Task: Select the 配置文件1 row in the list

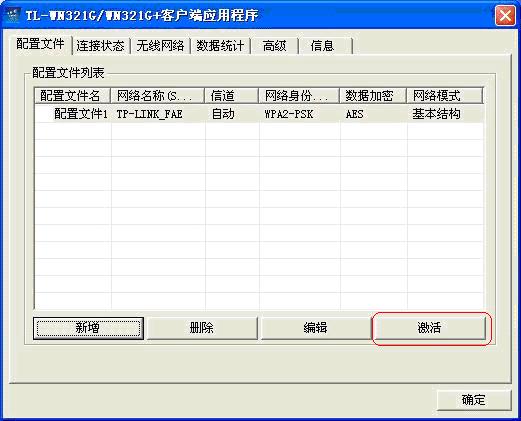Action: coord(259,114)
